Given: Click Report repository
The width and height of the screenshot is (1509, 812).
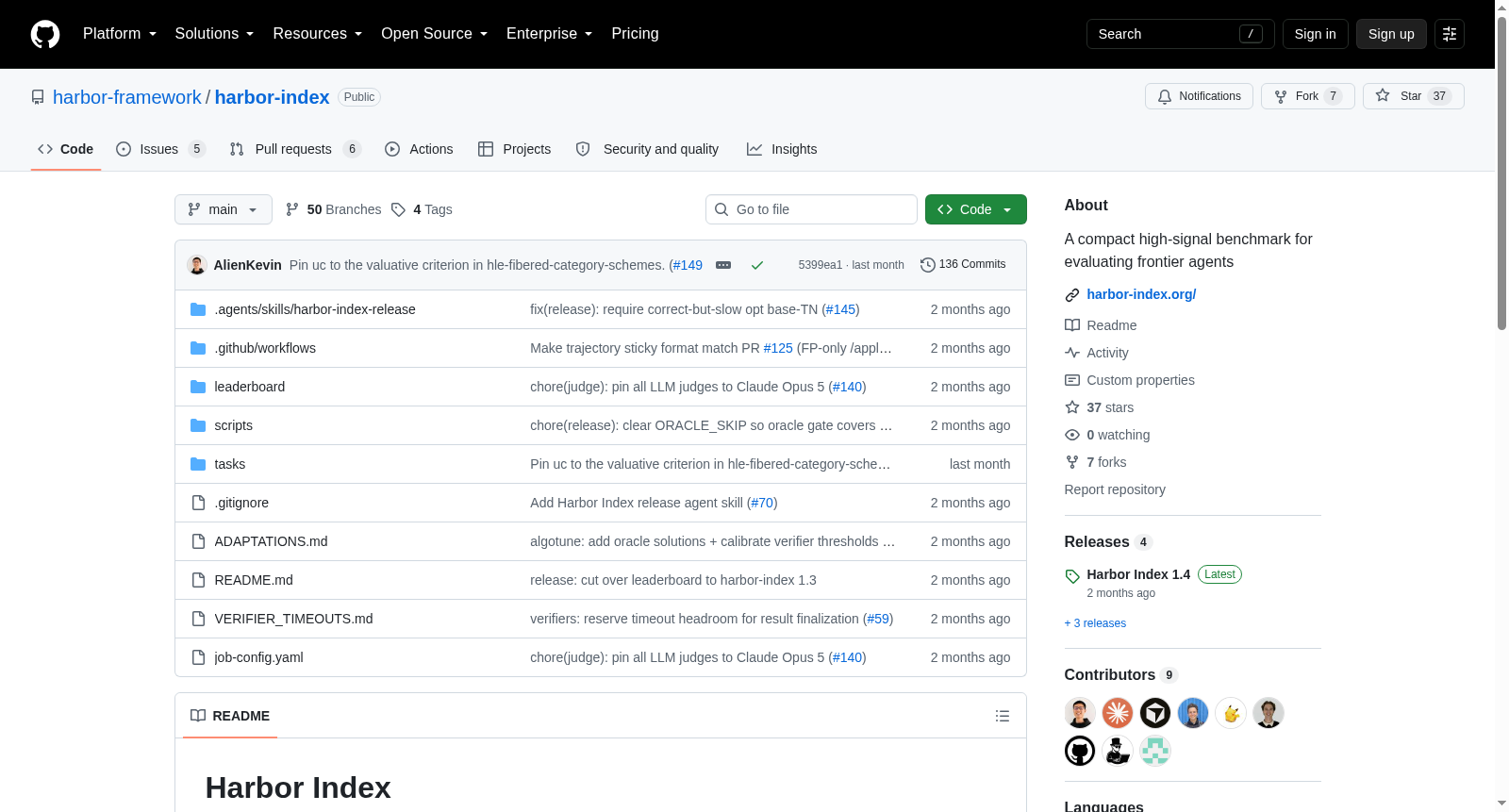Looking at the screenshot, I should point(1115,489).
